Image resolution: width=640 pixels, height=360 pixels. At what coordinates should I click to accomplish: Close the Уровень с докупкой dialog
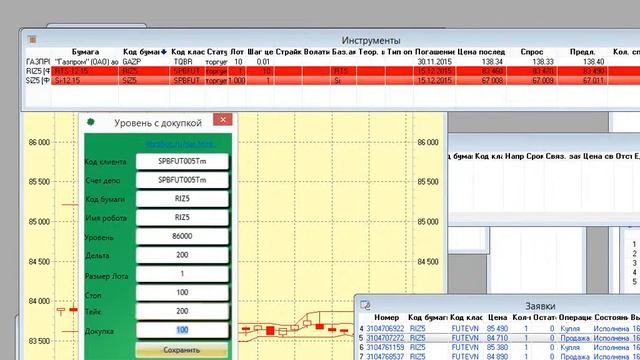tap(222, 120)
